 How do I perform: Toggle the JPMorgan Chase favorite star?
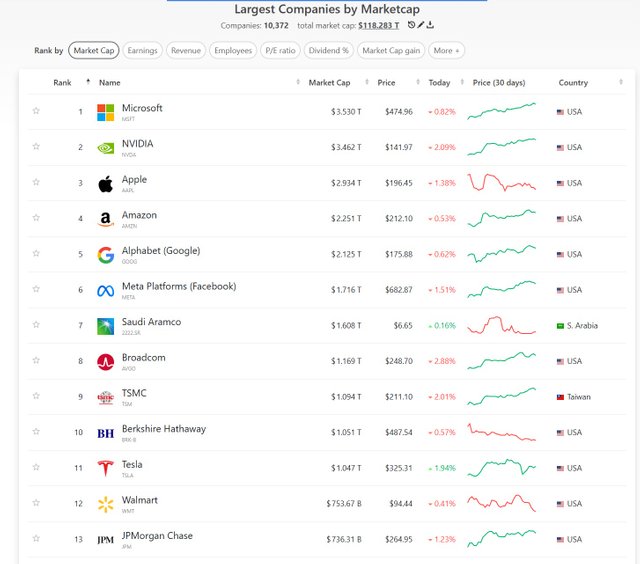tap(36, 538)
